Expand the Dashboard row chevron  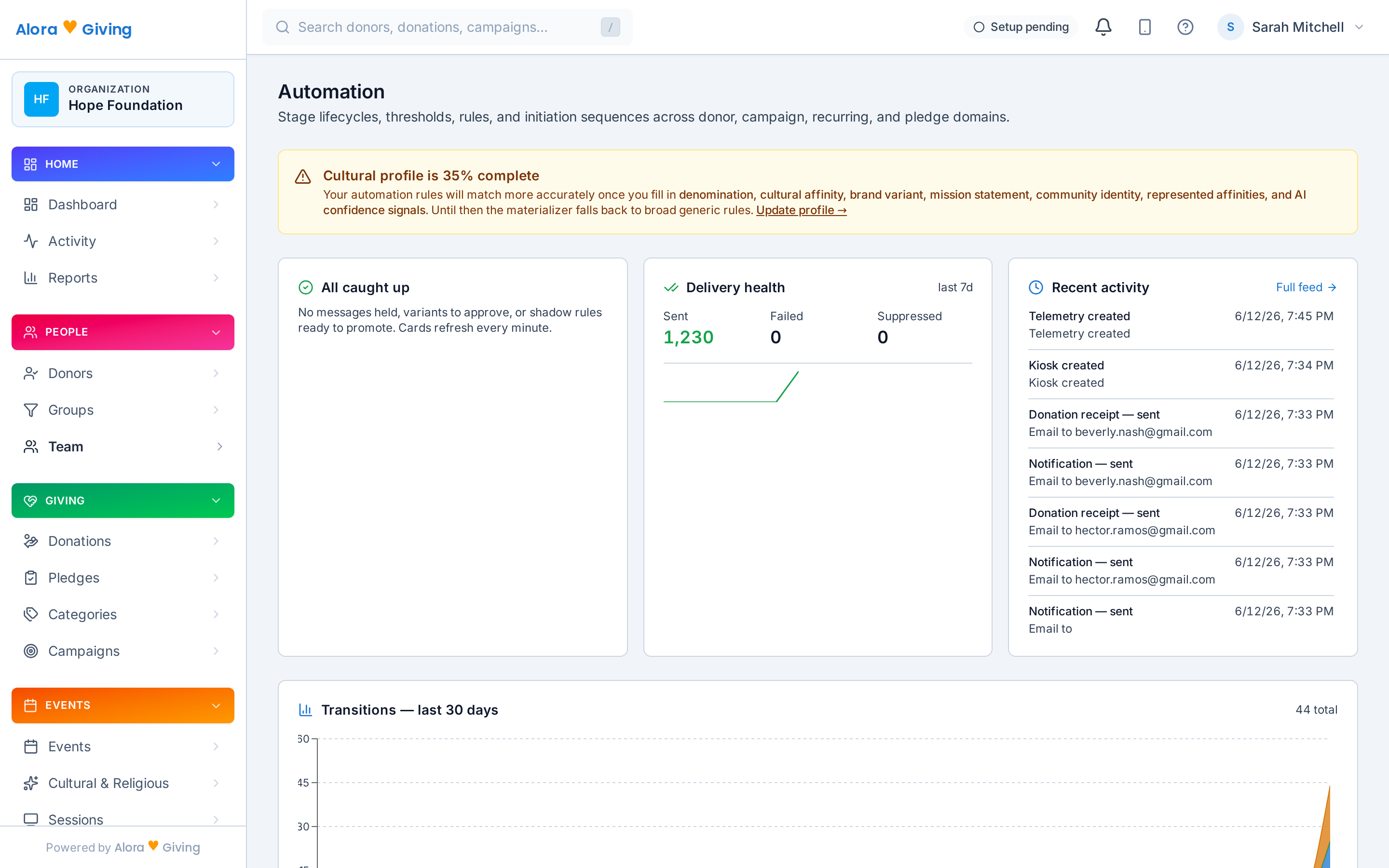point(217,204)
